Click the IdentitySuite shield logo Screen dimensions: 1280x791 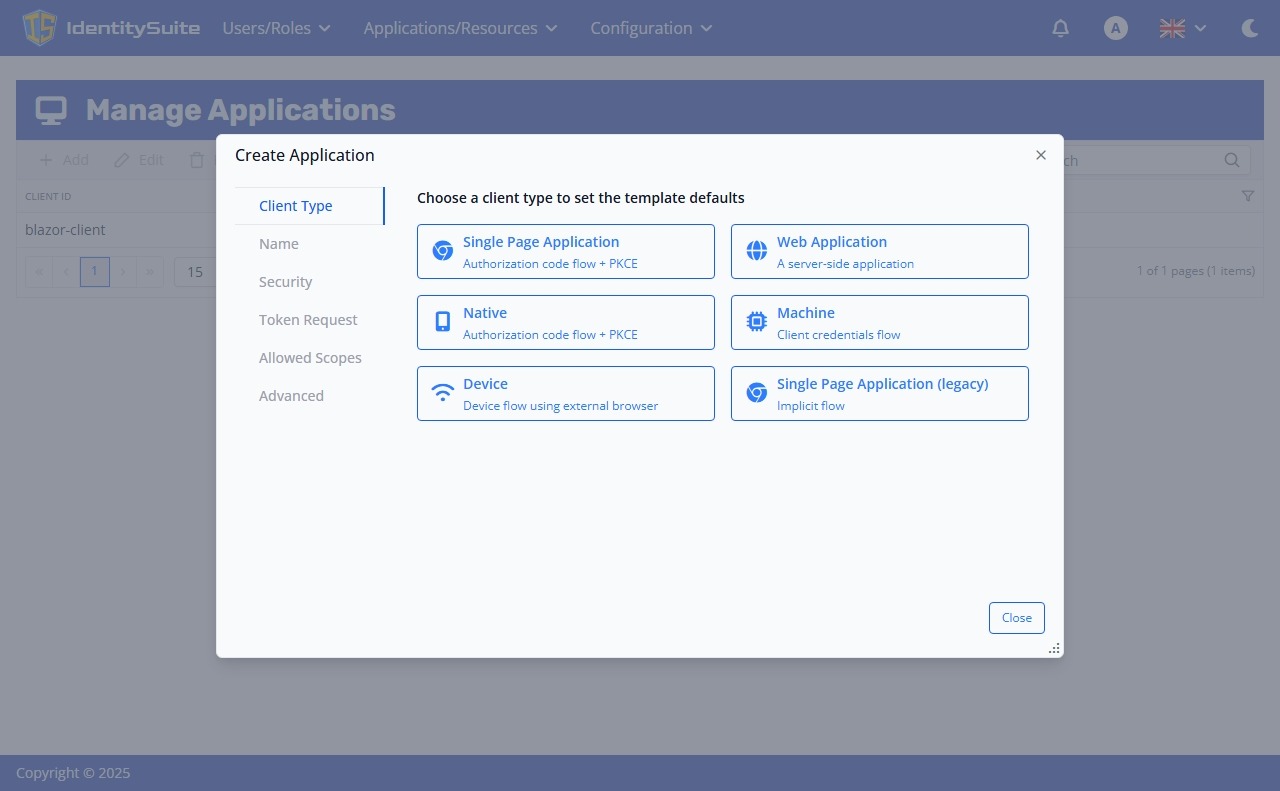39,27
